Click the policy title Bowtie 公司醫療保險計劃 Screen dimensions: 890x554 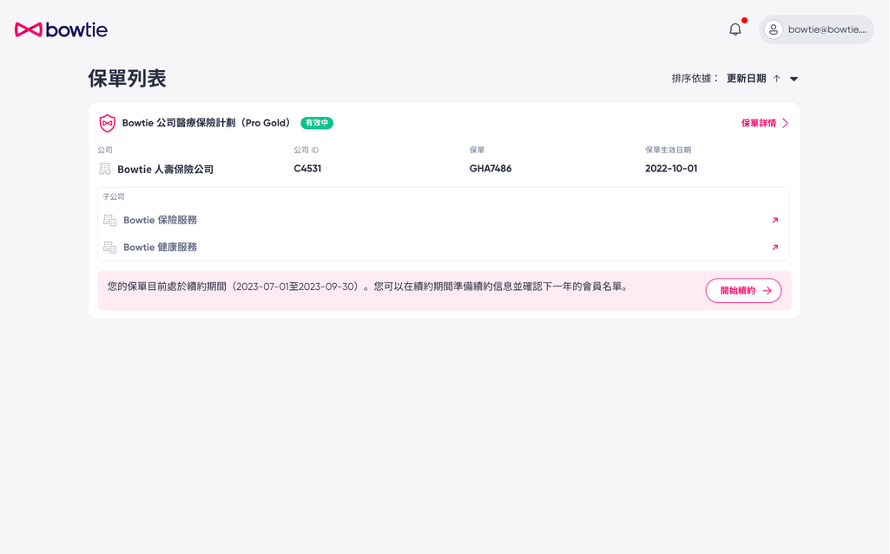pos(206,123)
